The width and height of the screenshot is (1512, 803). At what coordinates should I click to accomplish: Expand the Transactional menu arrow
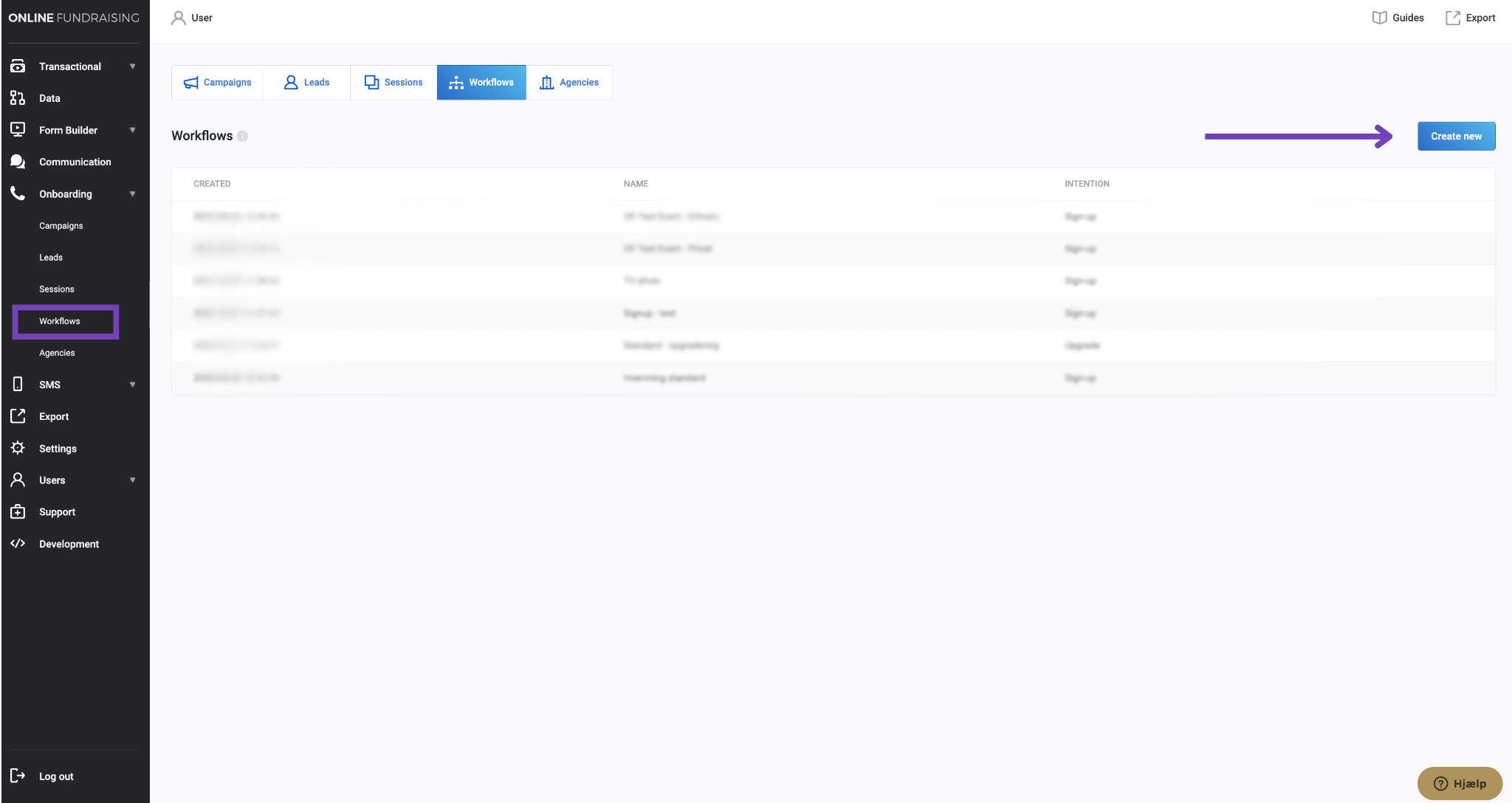[x=133, y=66]
